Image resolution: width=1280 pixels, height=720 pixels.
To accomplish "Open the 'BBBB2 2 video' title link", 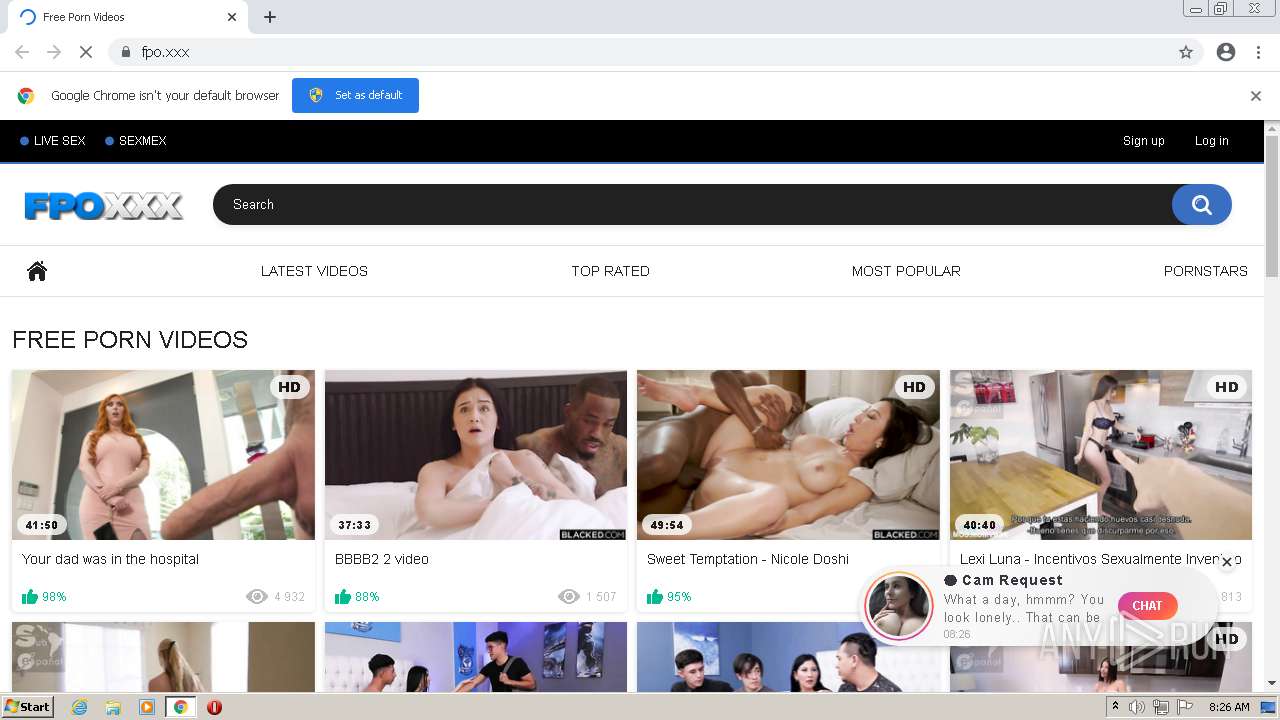I will (x=381, y=559).
